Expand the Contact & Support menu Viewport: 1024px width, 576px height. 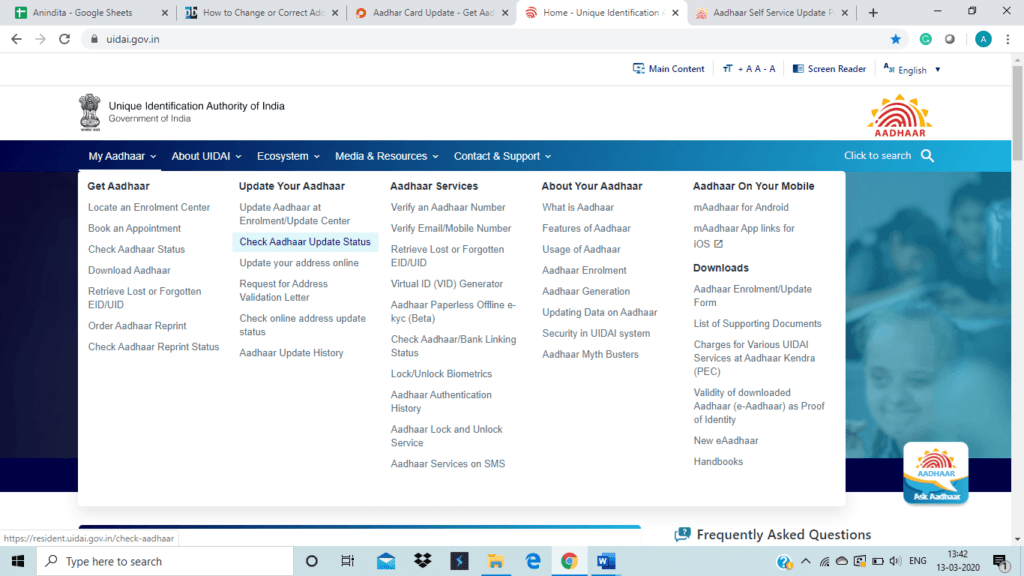[502, 156]
